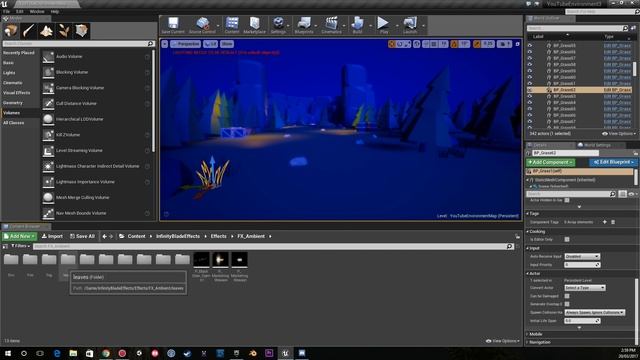Toggle world/local coordinate system icon
This screenshot has height=360, width=640.
(x=417, y=44)
